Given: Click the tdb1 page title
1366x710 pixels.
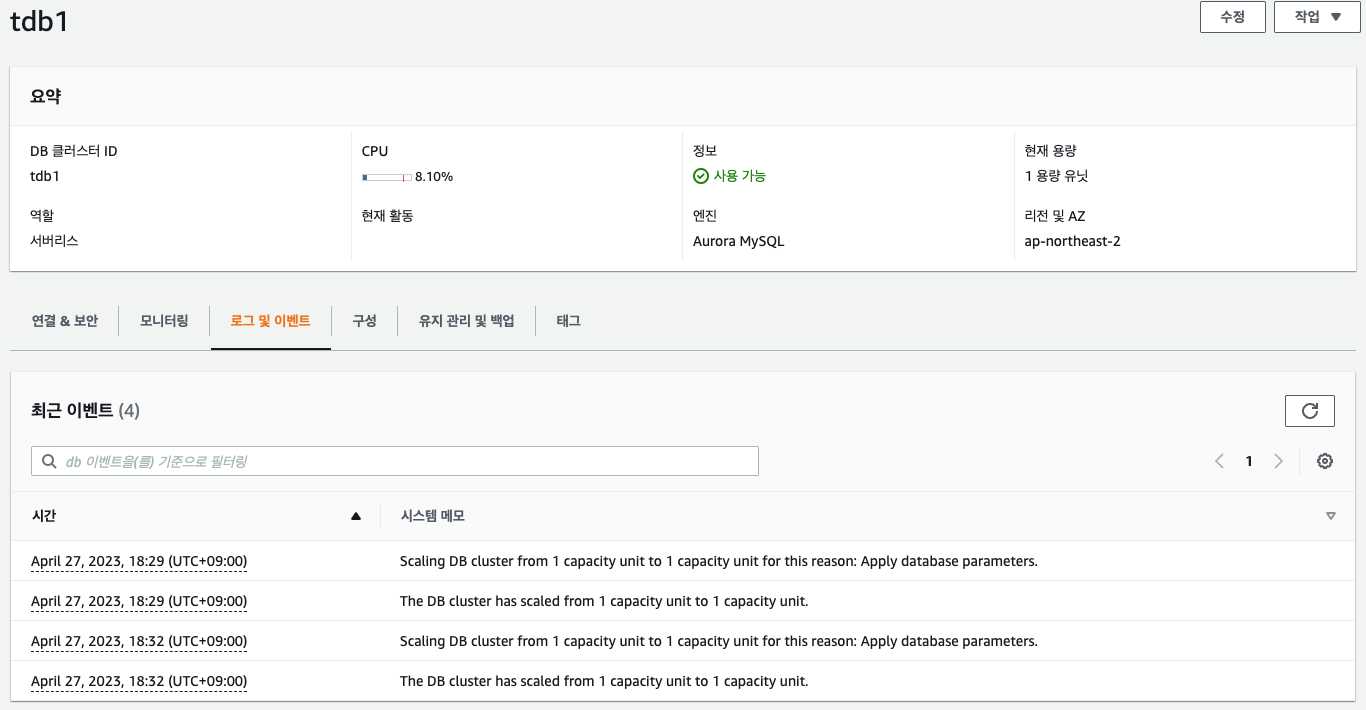Looking at the screenshot, I should 40,22.
